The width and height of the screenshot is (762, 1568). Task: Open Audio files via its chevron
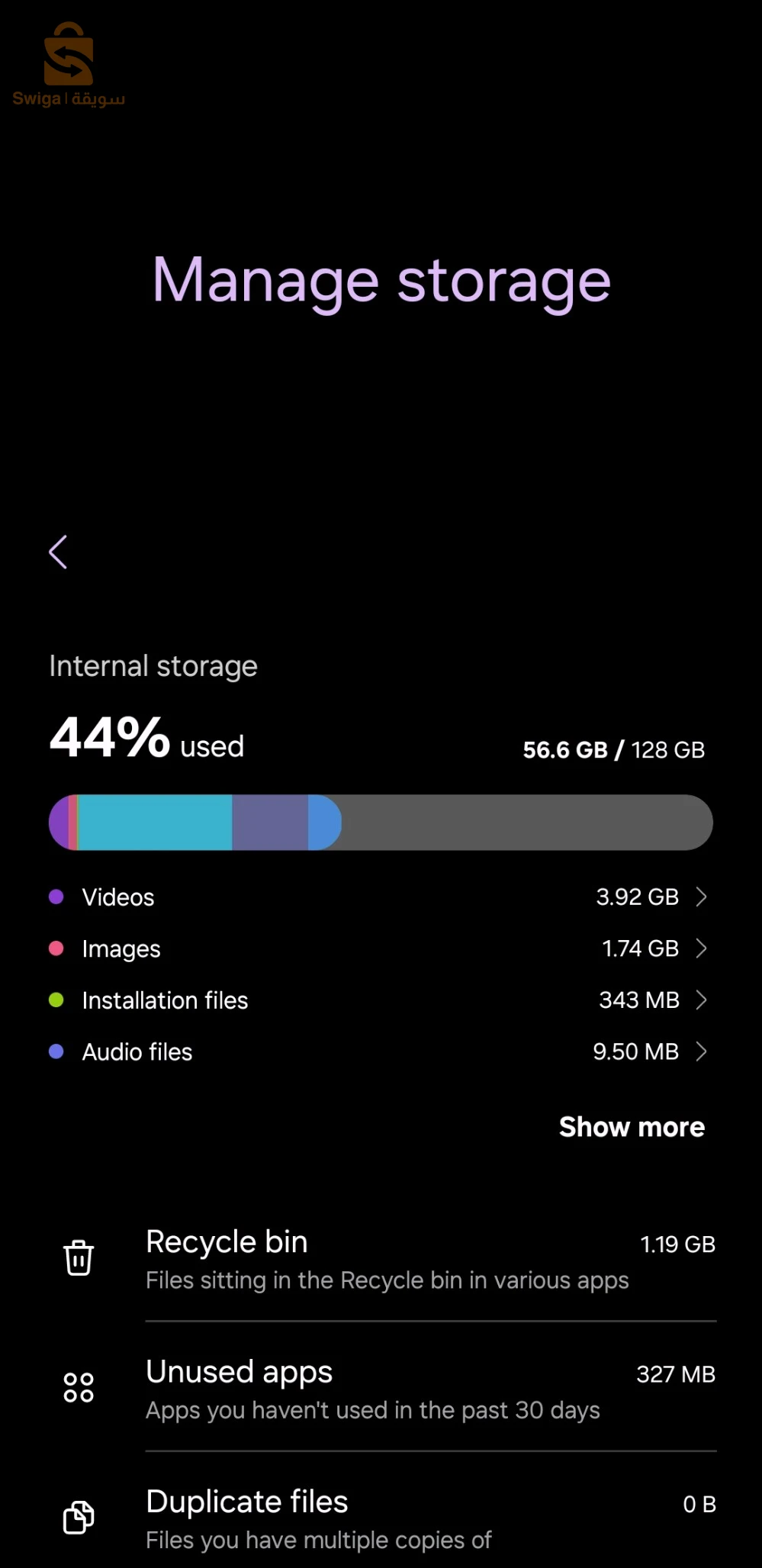click(702, 1051)
